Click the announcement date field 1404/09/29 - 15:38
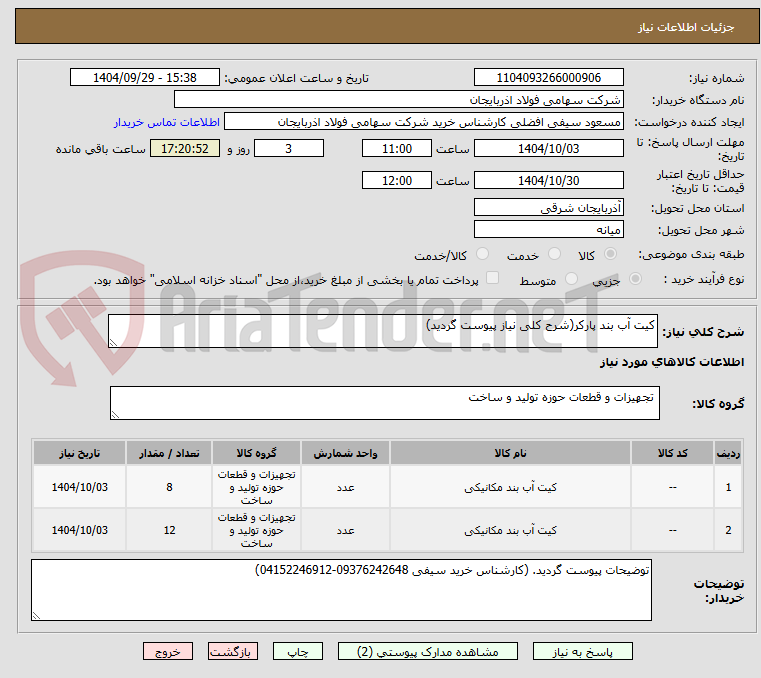Viewport: 761px width, 678px height. (x=145, y=77)
